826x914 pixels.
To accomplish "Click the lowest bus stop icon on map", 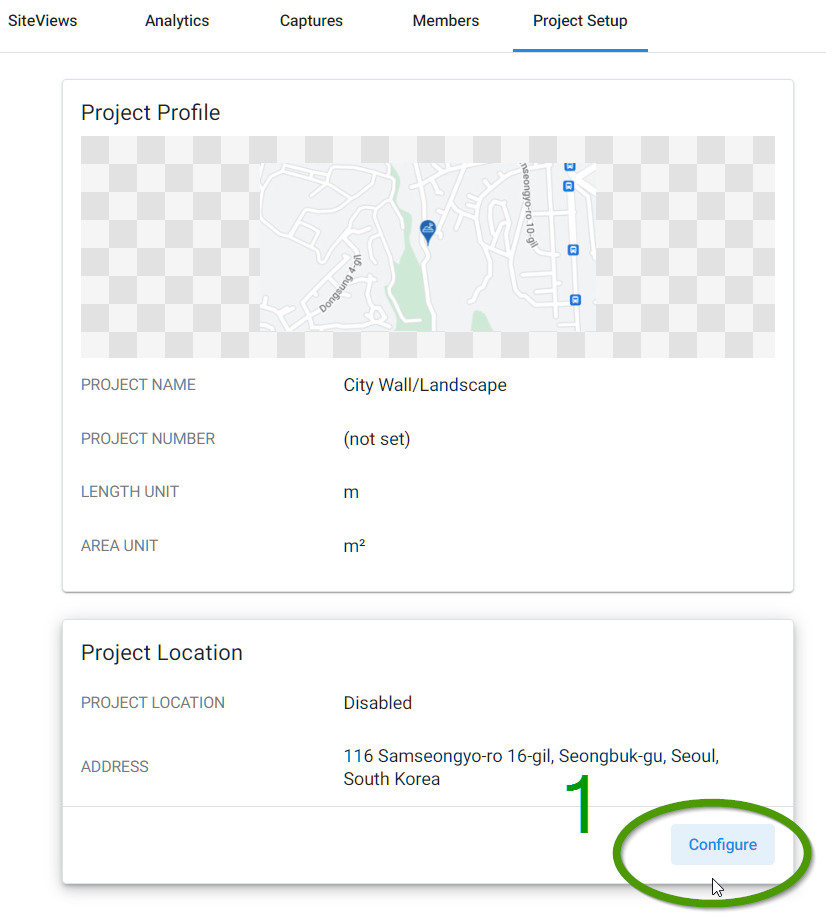I will [575, 300].
